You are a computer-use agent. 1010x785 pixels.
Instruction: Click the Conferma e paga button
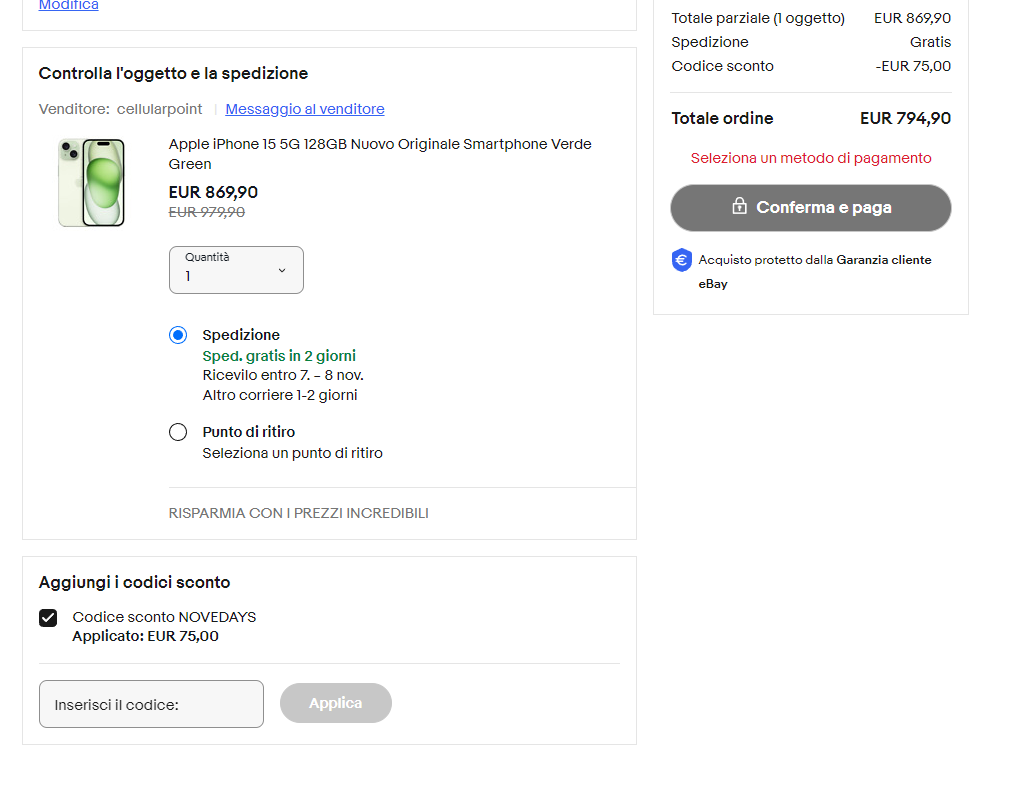[x=810, y=207]
